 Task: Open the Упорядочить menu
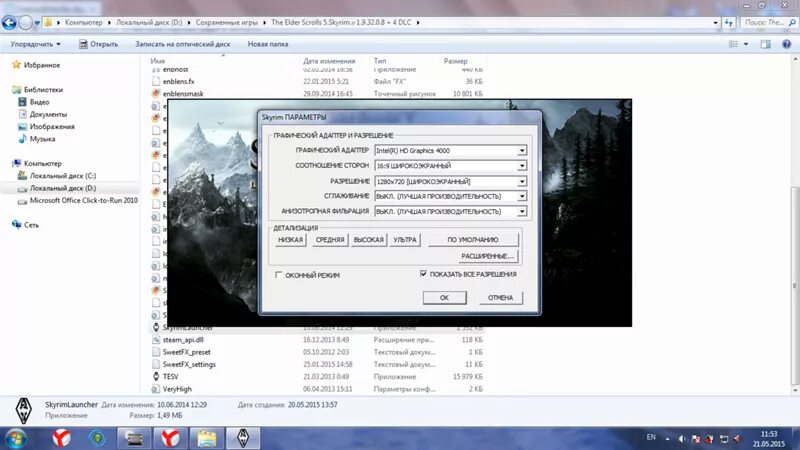[36, 44]
